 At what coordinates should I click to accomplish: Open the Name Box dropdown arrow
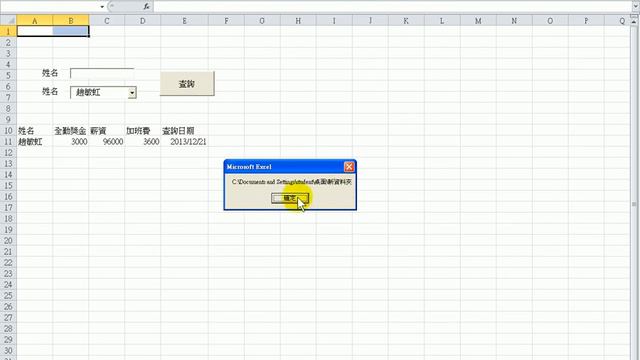tap(102, 7)
